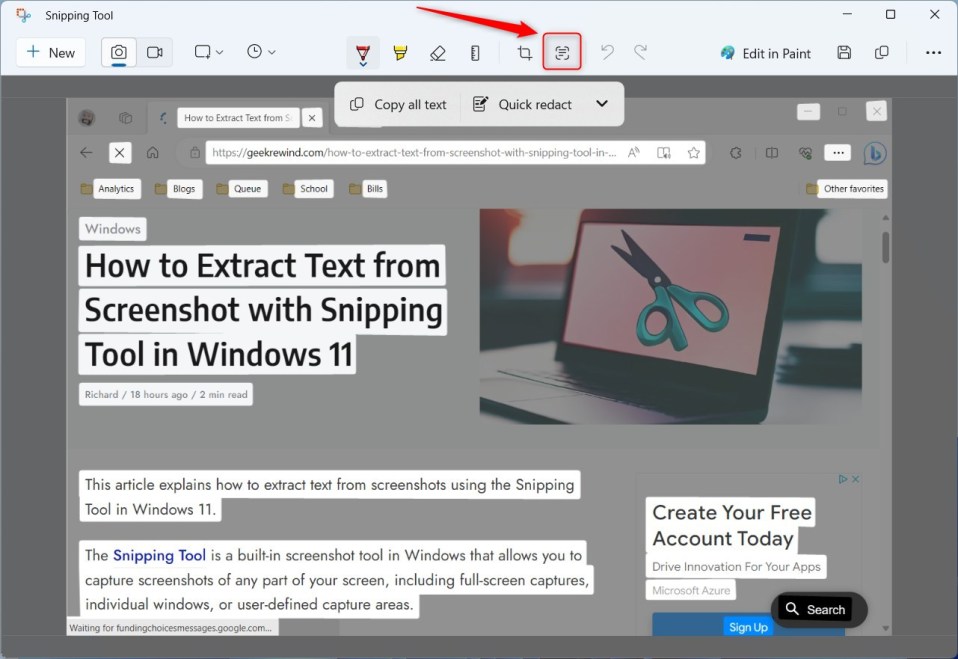
Task: Switch to Record video mode
Action: pos(155,53)
